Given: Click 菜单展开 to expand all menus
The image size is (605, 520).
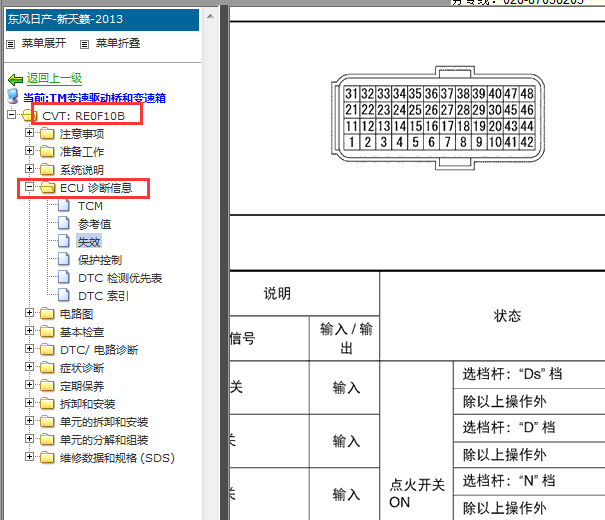Looking at the screenshot, I should pyautogui.click(x=44, y=43).
